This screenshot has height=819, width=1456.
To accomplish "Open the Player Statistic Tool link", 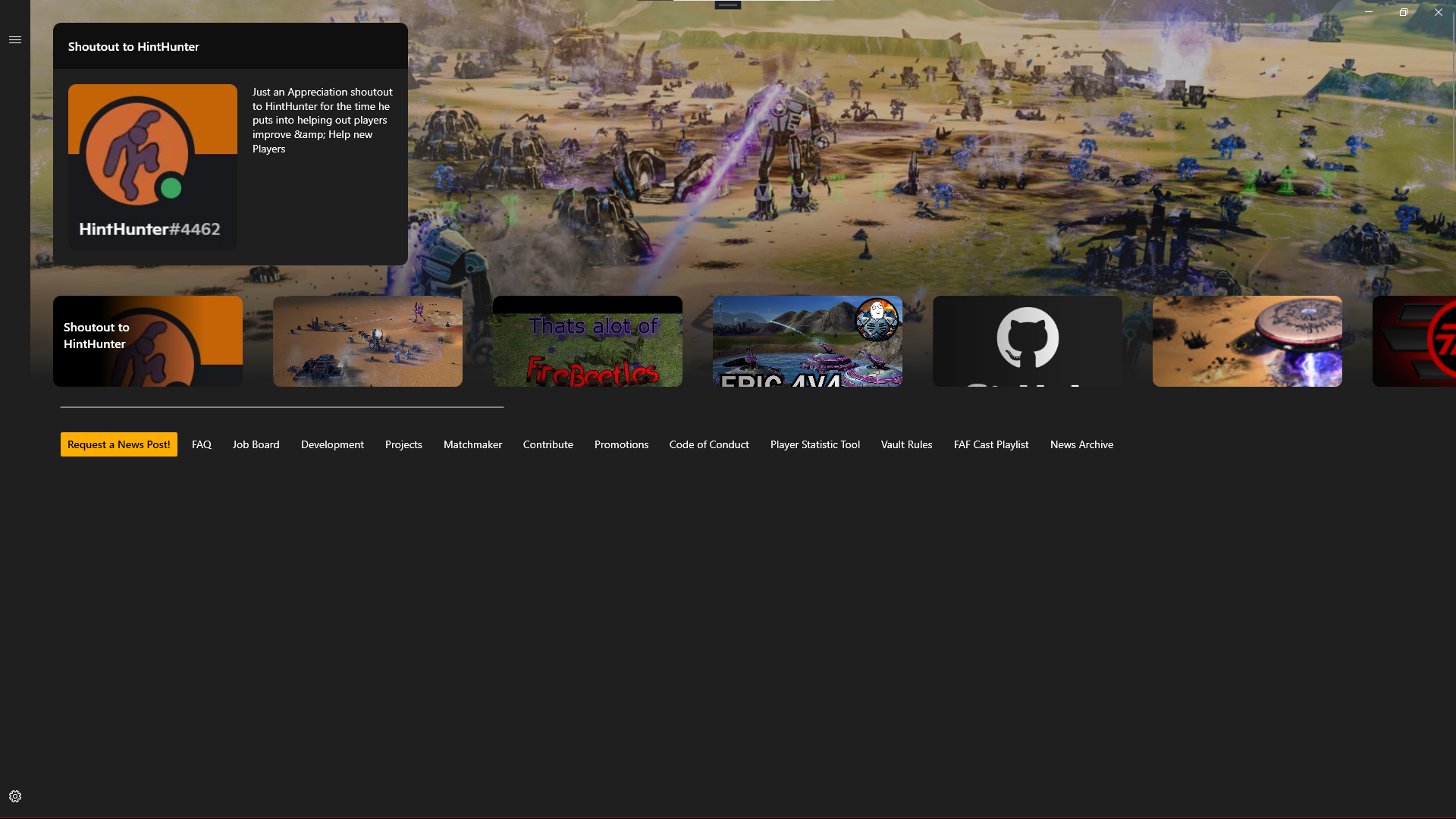I will click(815, 444).
